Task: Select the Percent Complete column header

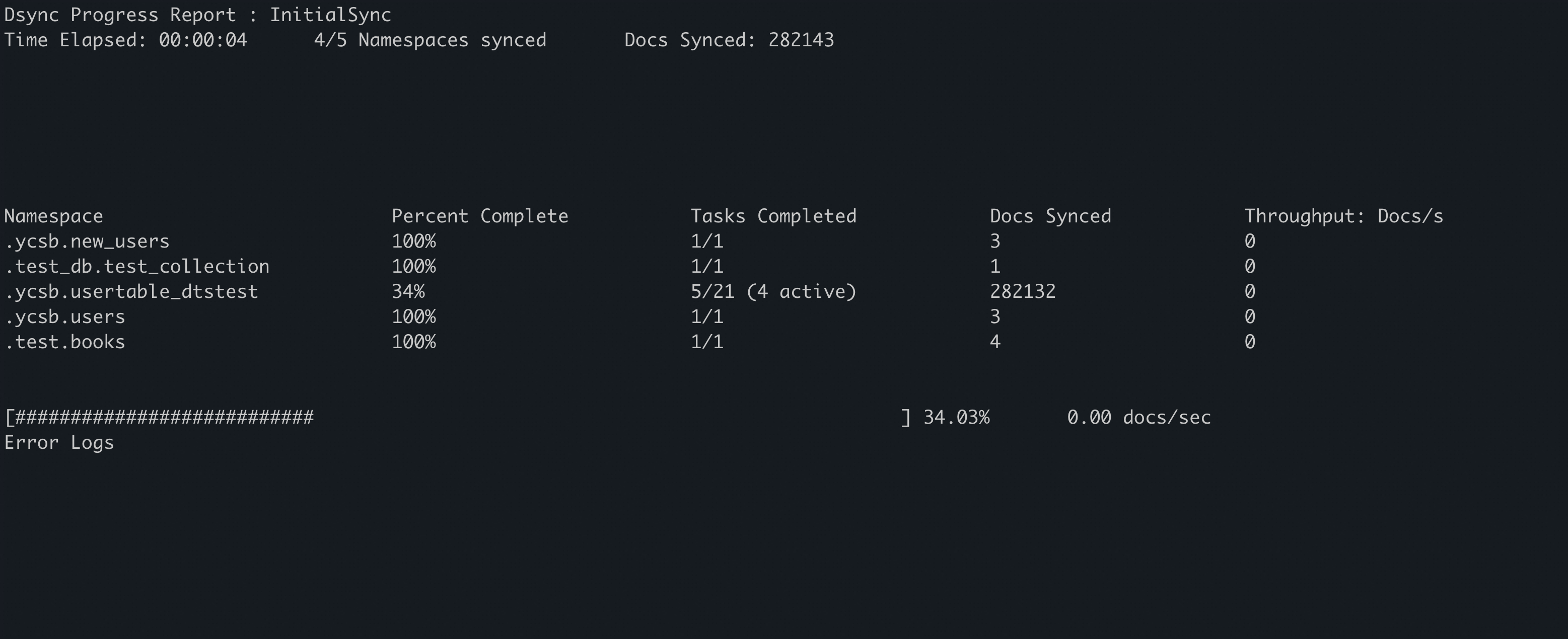Action: [x=480, y=216]
